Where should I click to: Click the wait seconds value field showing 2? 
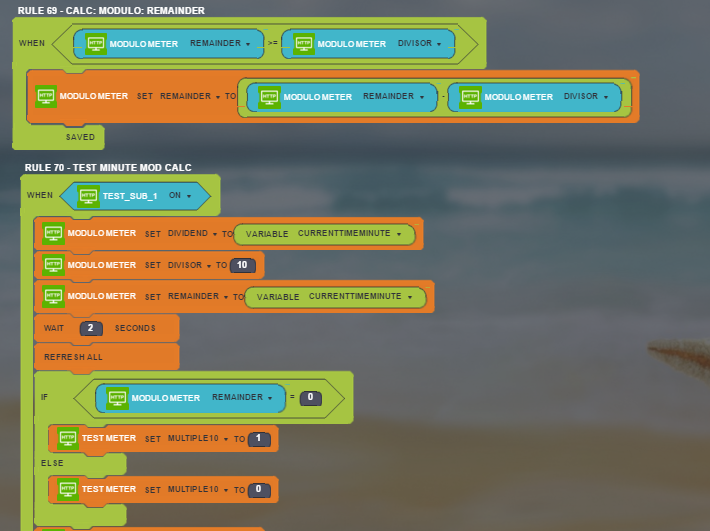point(91,328)
